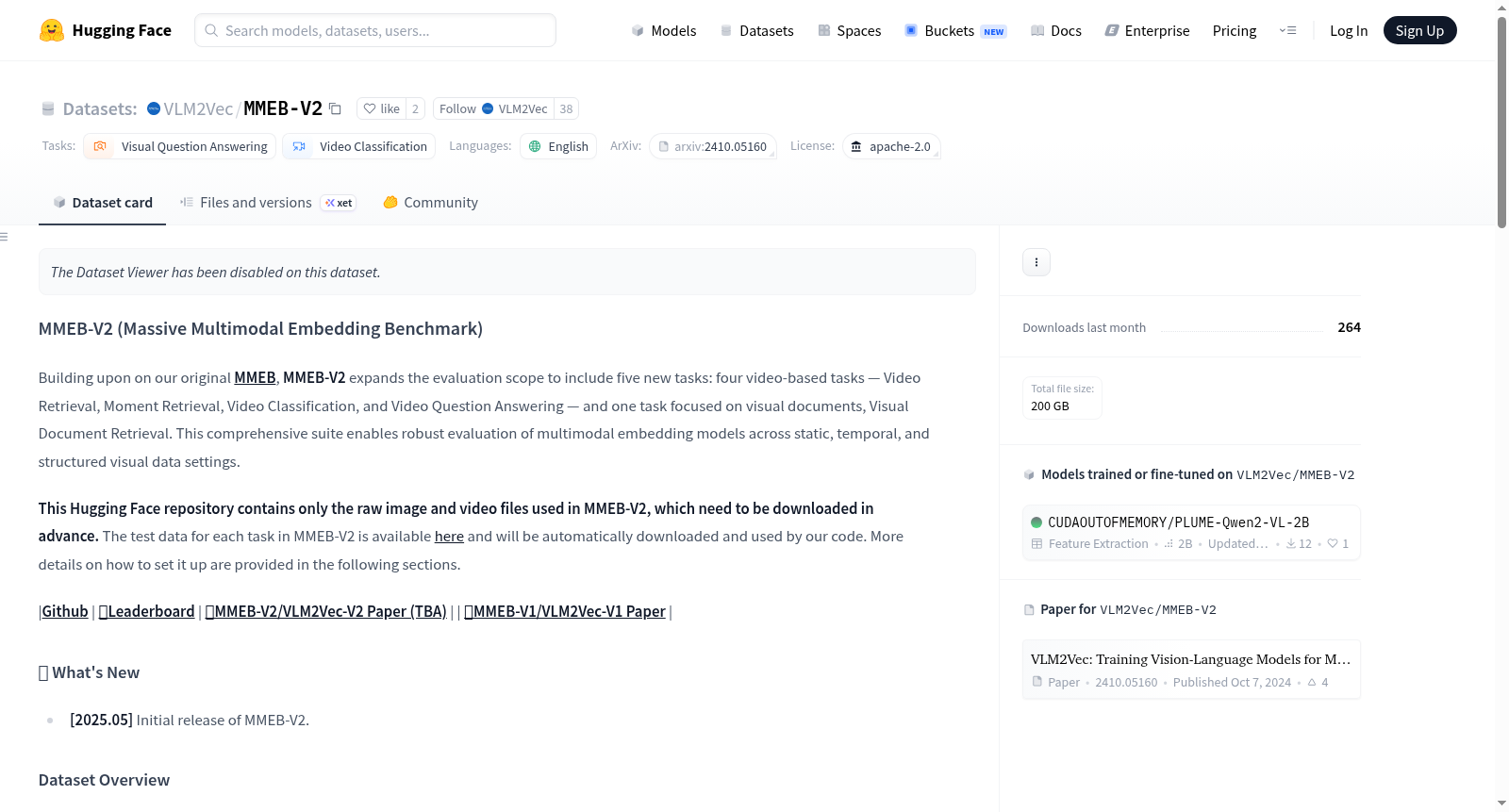
Task: Open the VLM2Vec owner link in breadcrumb
Action: (x=198, y=108)
